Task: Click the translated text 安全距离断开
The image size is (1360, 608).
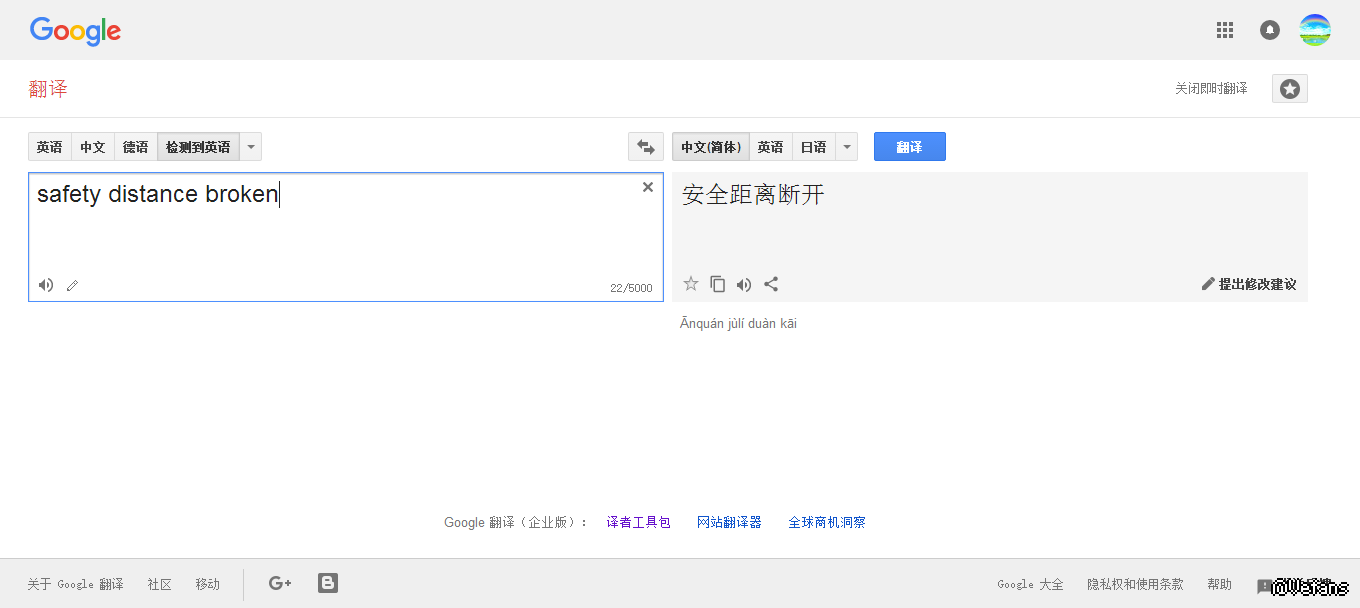Action: (x=753, y=195)
